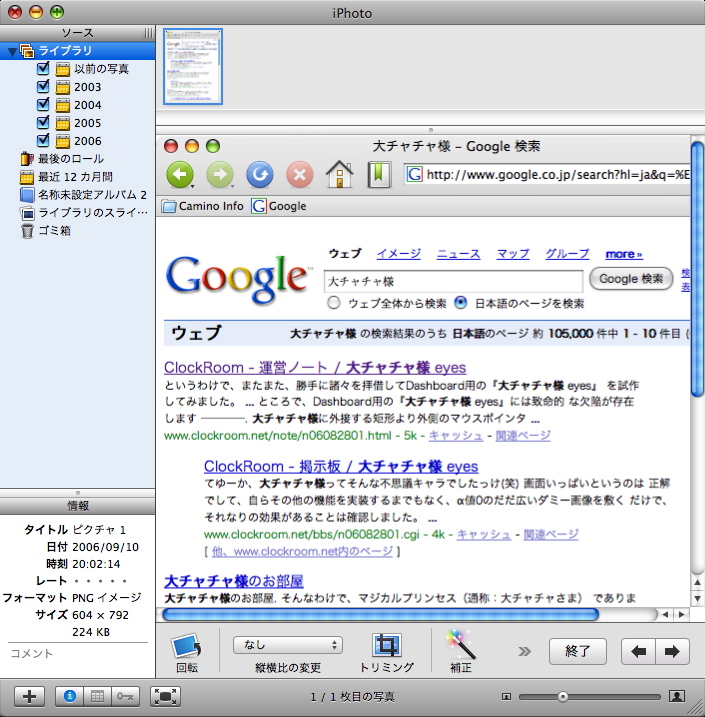
Task: Select the photo thumbnail in strip
Action: (193, 67)
